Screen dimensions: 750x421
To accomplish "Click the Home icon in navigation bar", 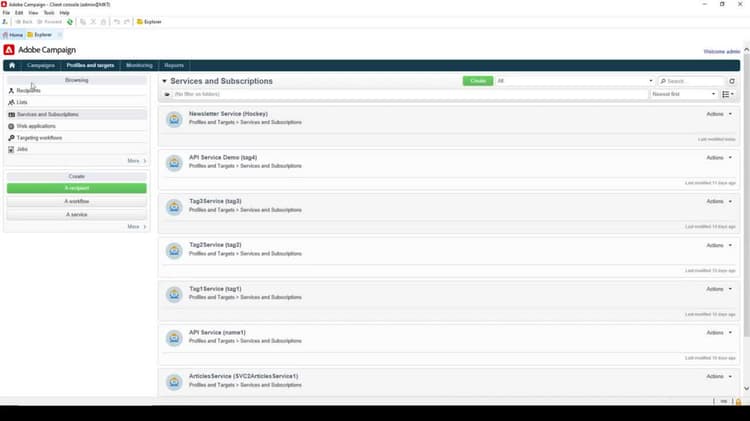I will point(12,65).
